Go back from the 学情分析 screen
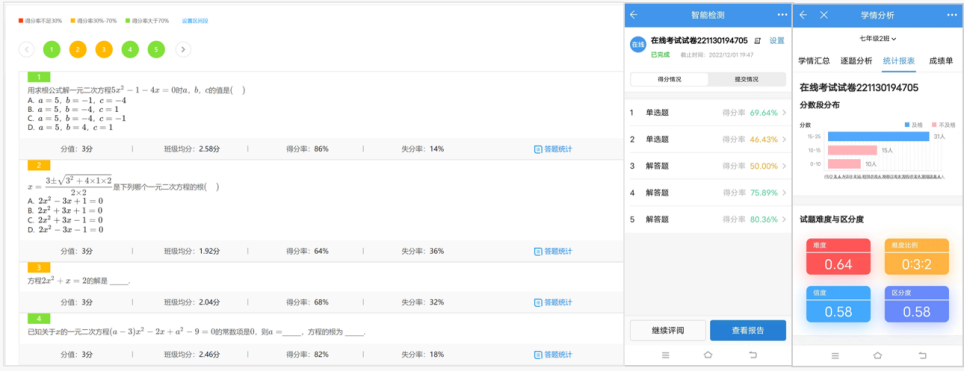The width and height of the screenshot is (964, 372). click(x=803, y=15)
